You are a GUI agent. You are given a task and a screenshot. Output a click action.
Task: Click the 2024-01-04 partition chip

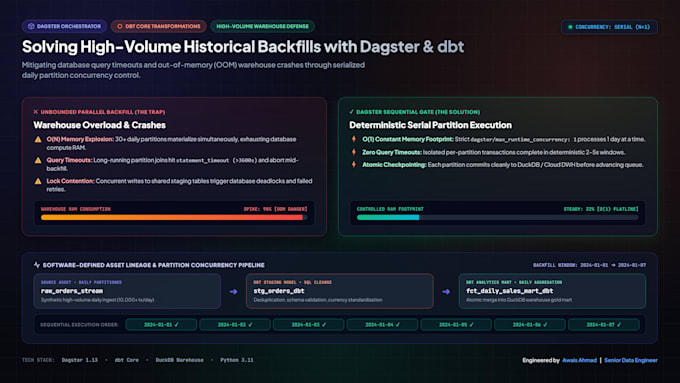pyautogui.click(x=382, y=324)
